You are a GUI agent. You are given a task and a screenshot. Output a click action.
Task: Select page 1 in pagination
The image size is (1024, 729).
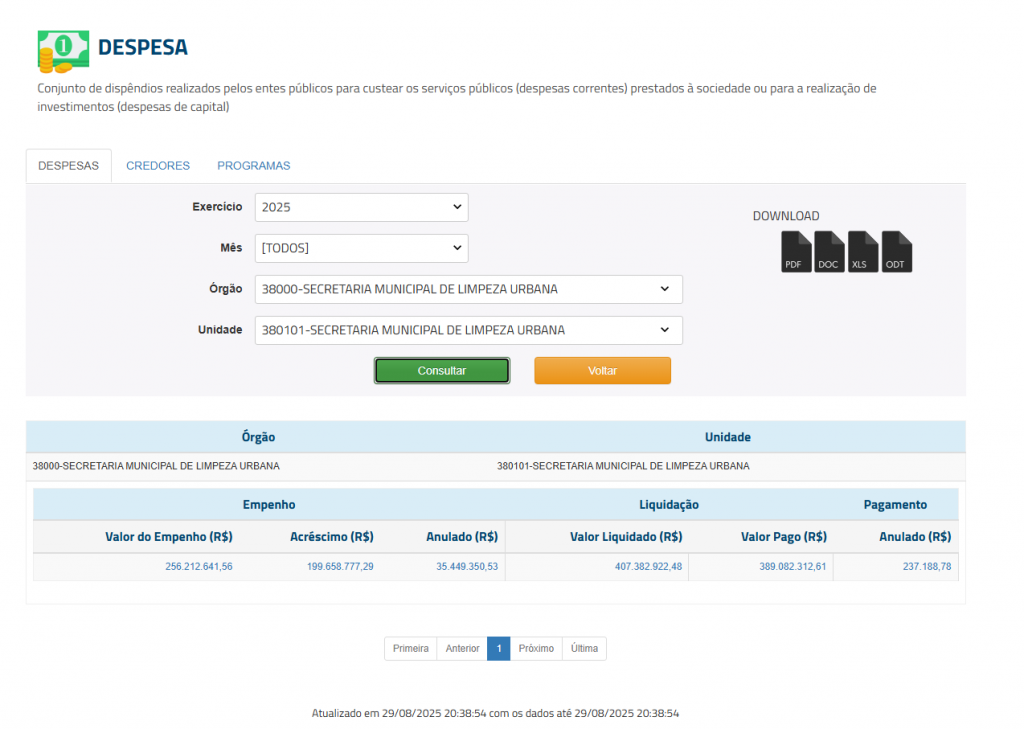click(498, 649)
